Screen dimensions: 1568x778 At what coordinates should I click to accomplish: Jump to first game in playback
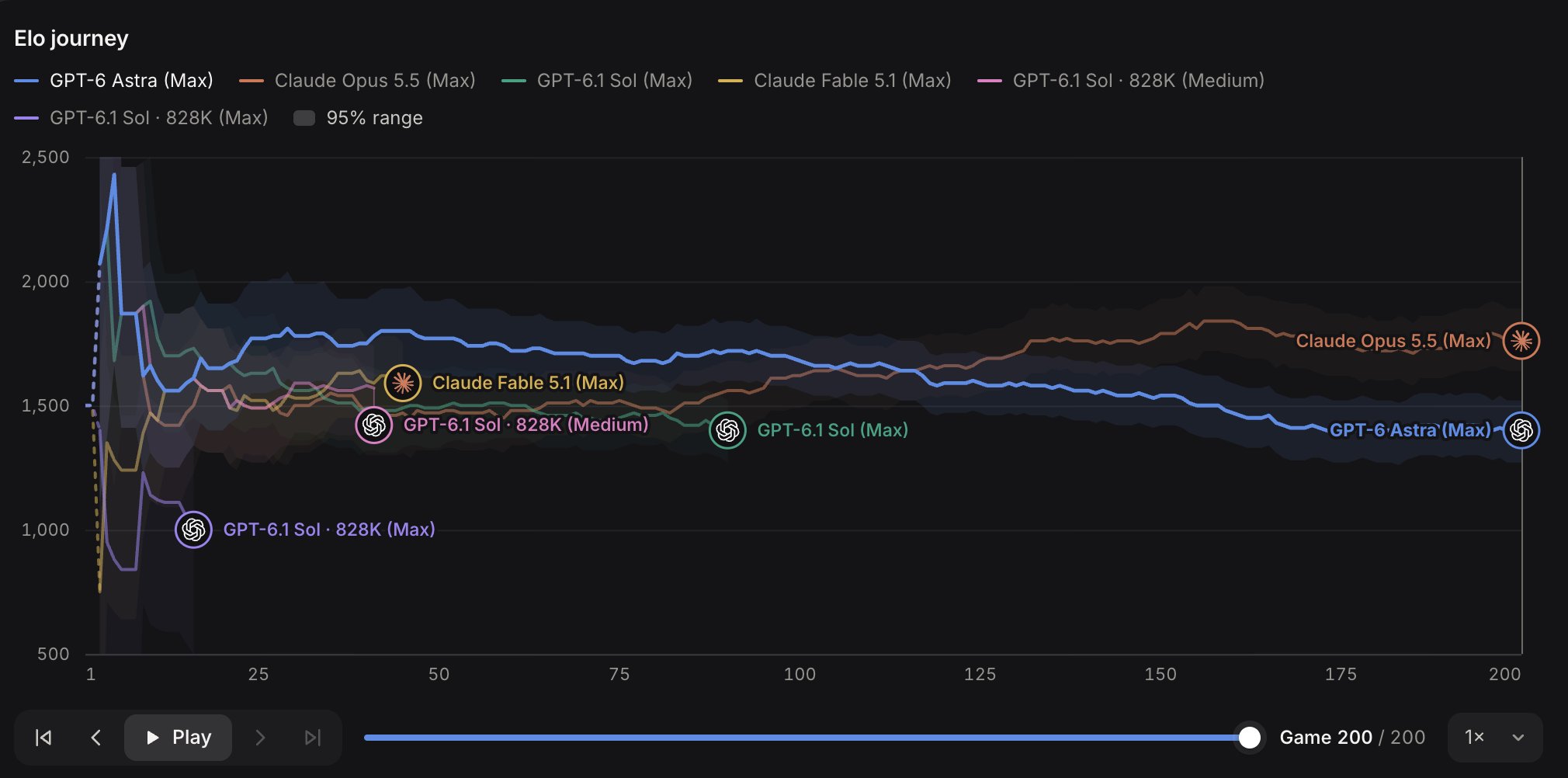[43, 738]
